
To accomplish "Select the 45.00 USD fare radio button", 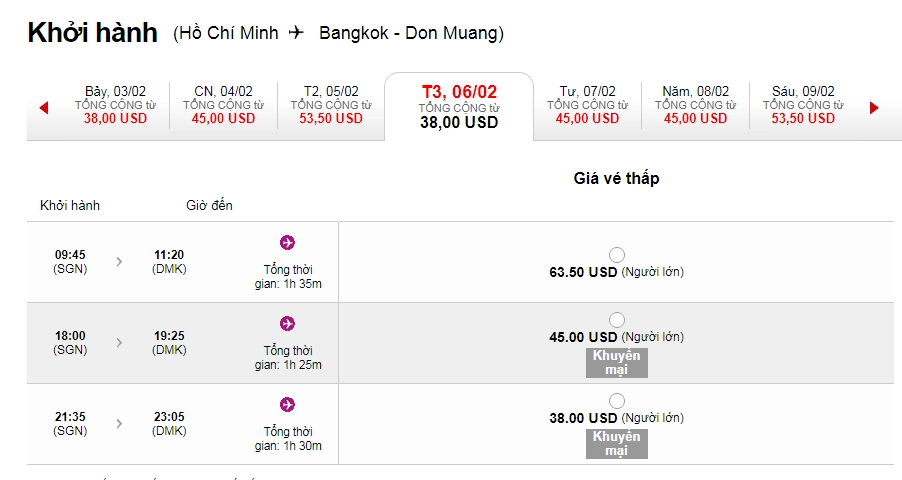I will tap(617, 320).
